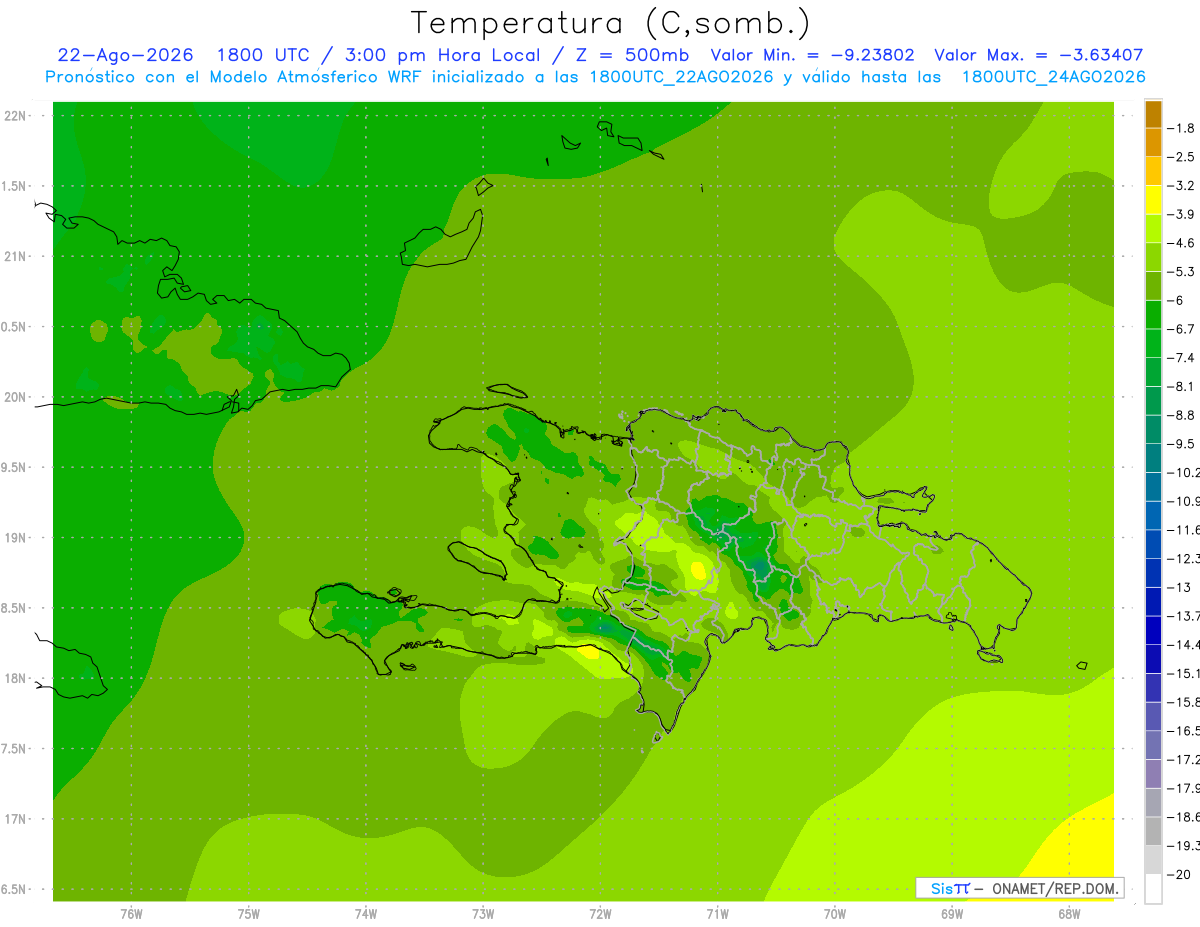Click the "Valor Max. = -3.63407" value
Viewport: 1200px width, 927px height.
coord(1039,56)
